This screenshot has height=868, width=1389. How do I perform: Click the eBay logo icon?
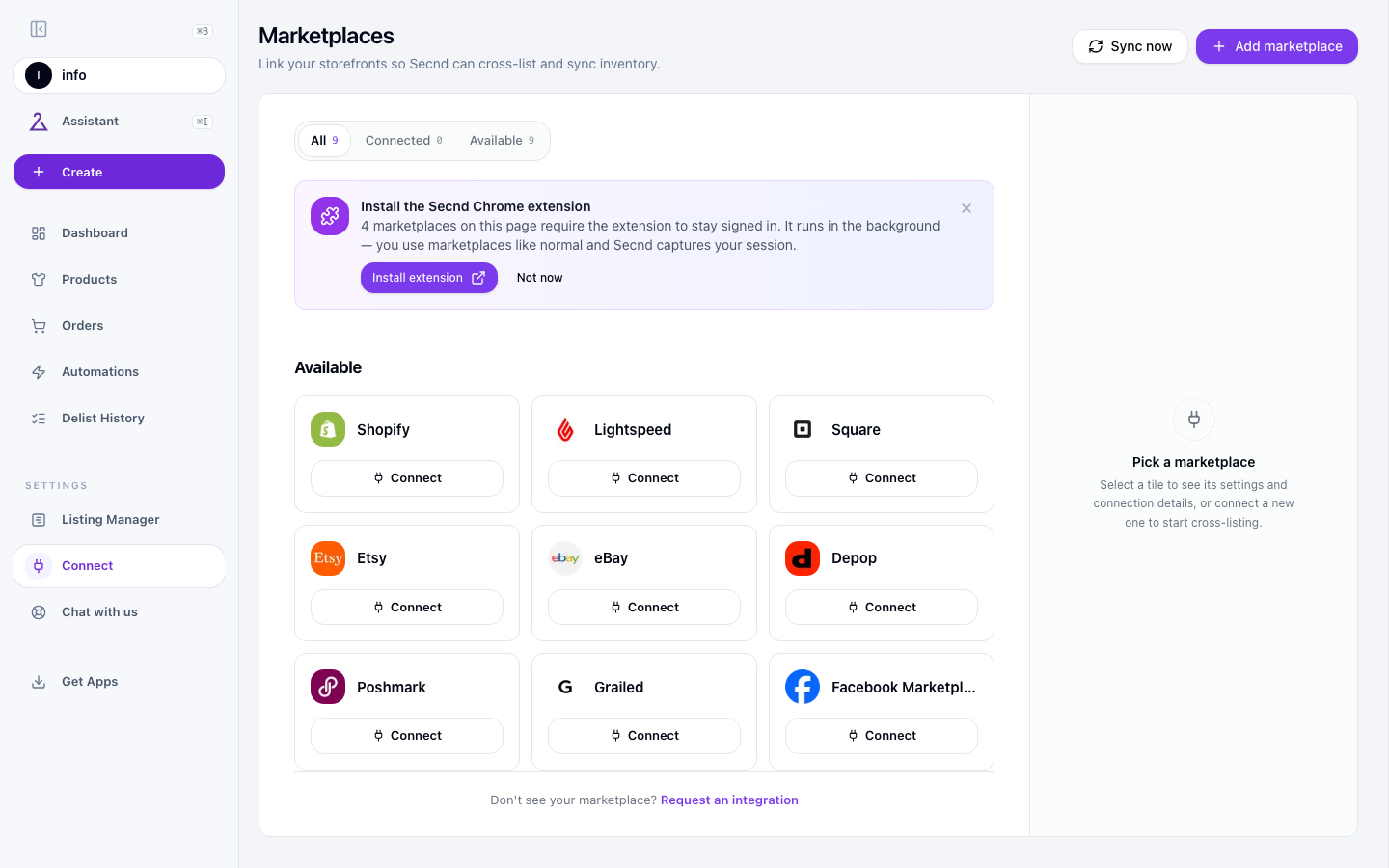point(565,558)
